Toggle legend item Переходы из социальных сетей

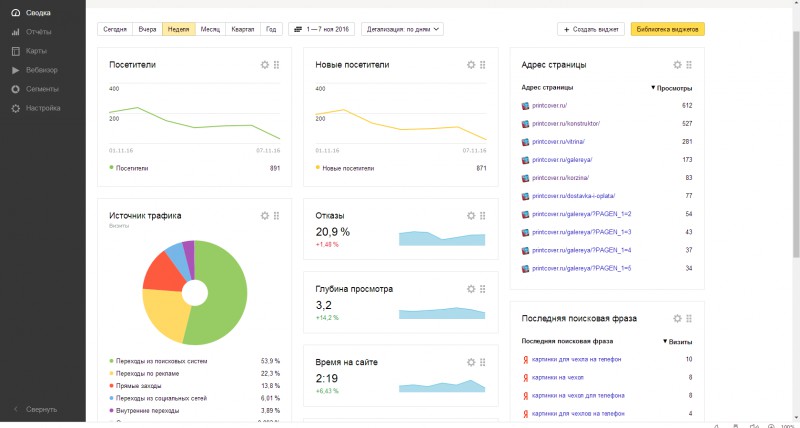(158, 398)
